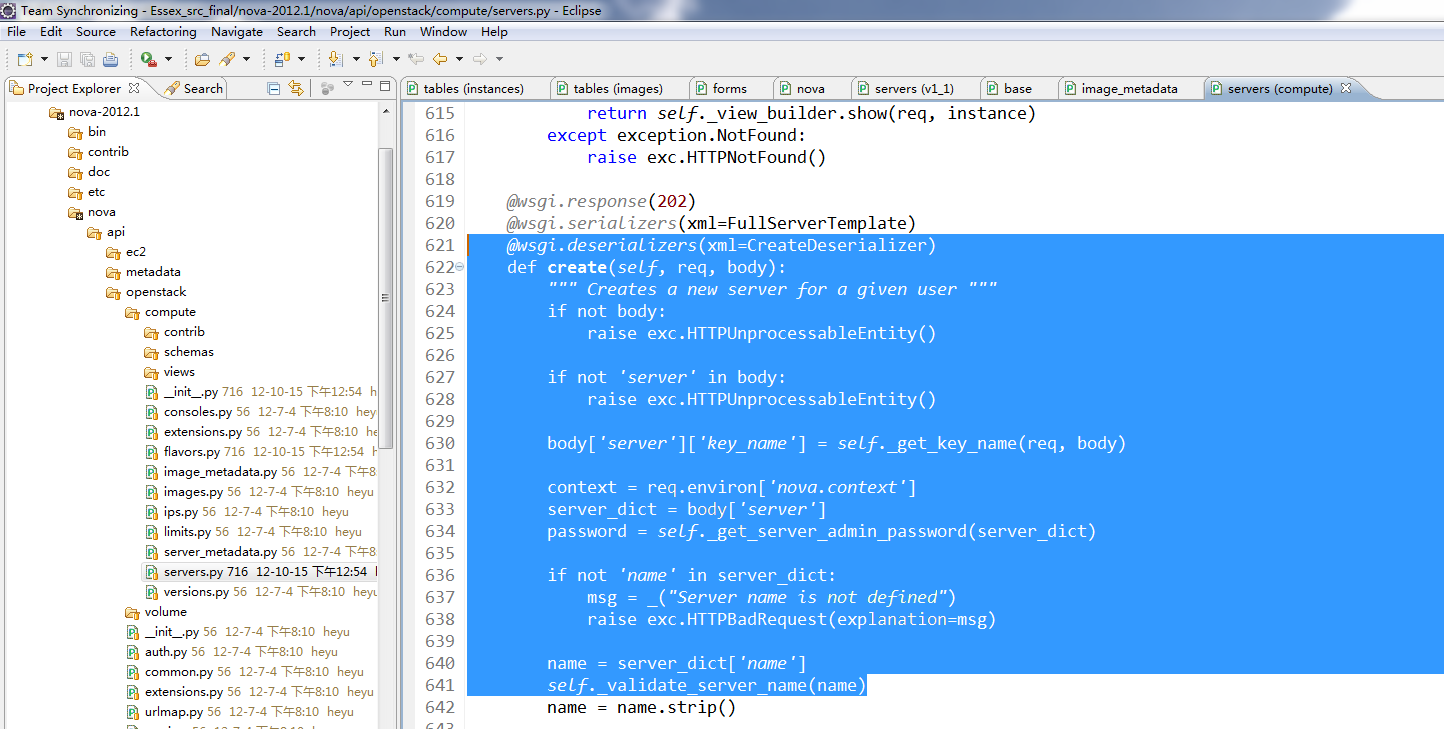Open the Project menu
Image resolution: width=1444 pixels, height=729 pixels.
coord(350,32)
